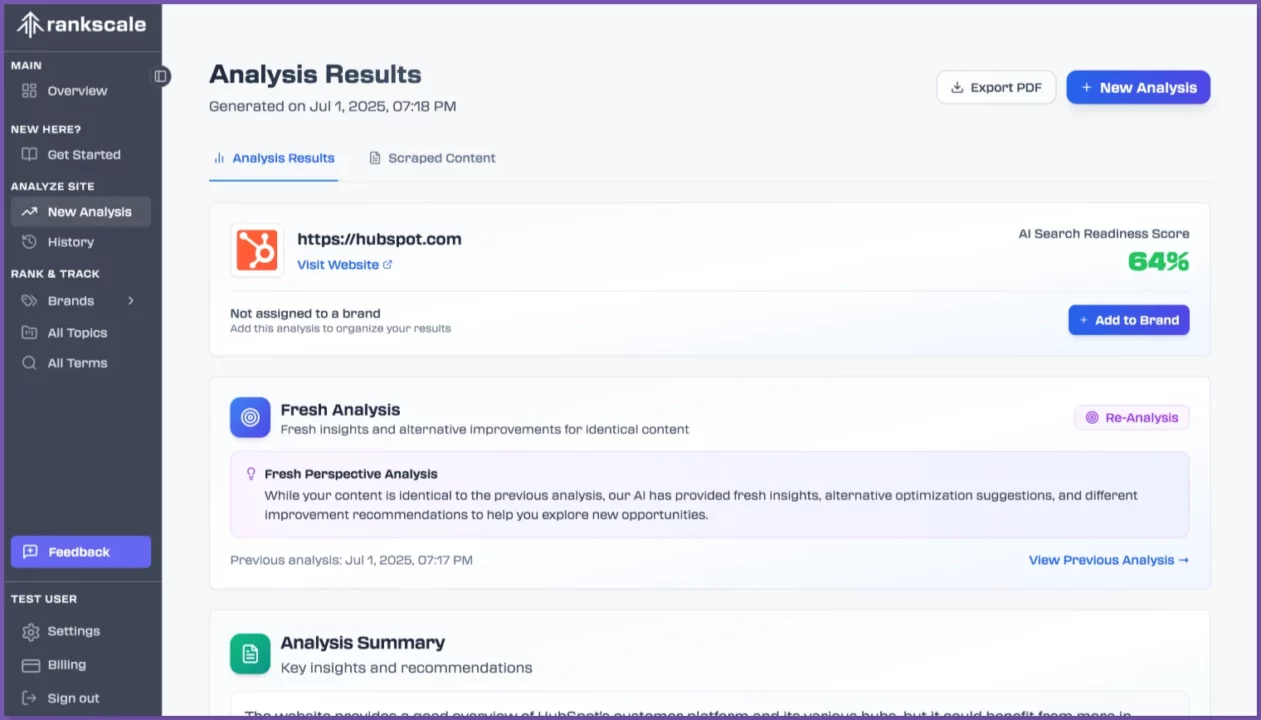This screenshot has width=1261, height=720.
Task: Click the All Topics icon
Action: coord(30,333)
